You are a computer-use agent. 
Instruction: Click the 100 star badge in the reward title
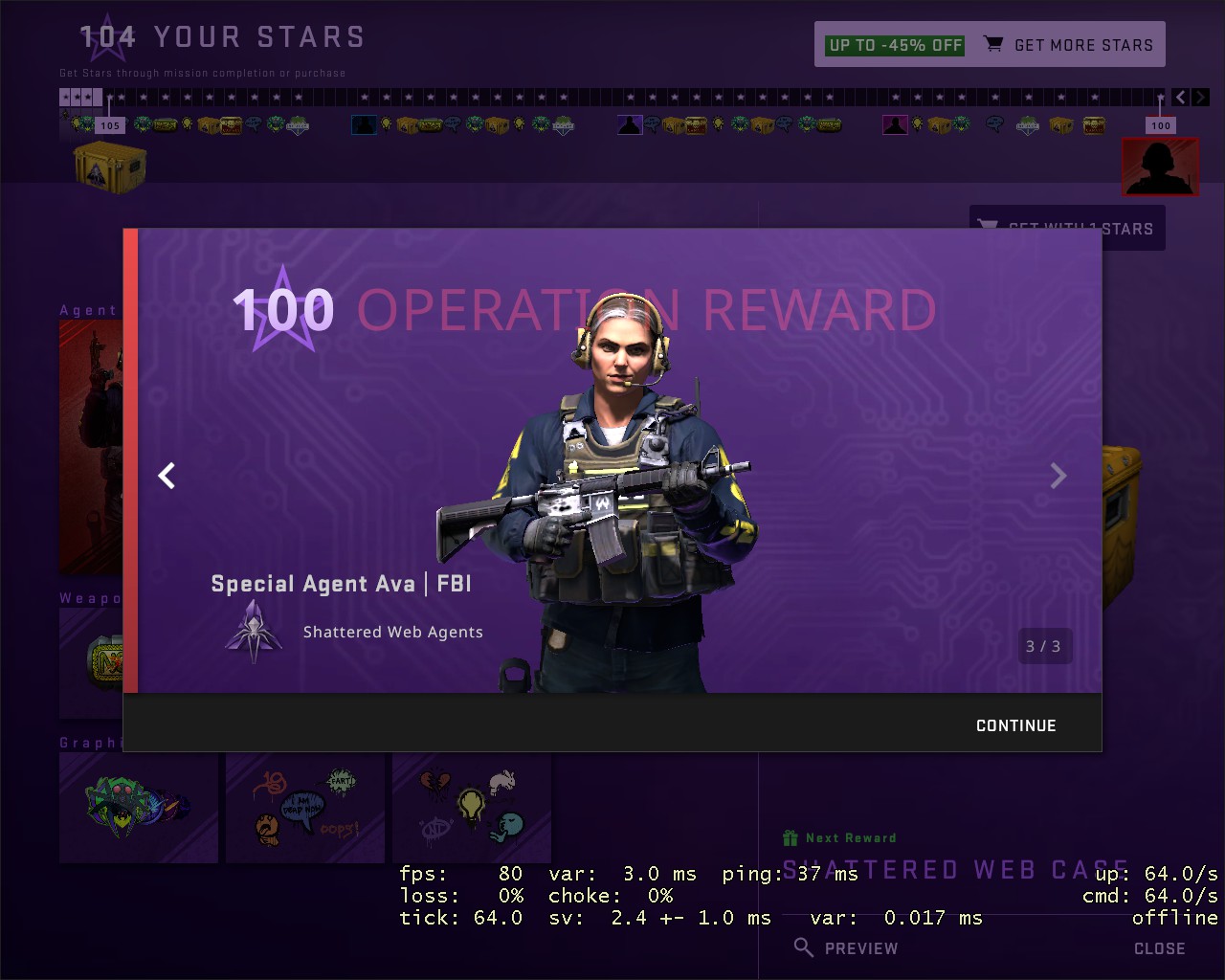pos(284,310)
